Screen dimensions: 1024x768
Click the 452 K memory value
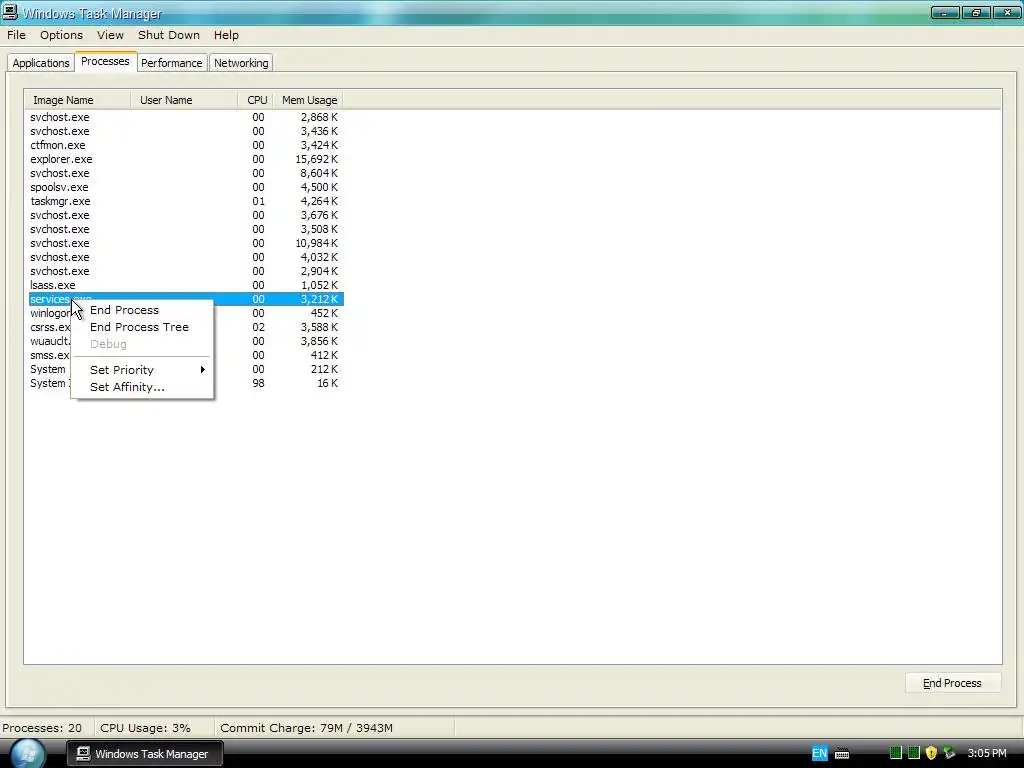pyautogui.click(x=324, y=313)
